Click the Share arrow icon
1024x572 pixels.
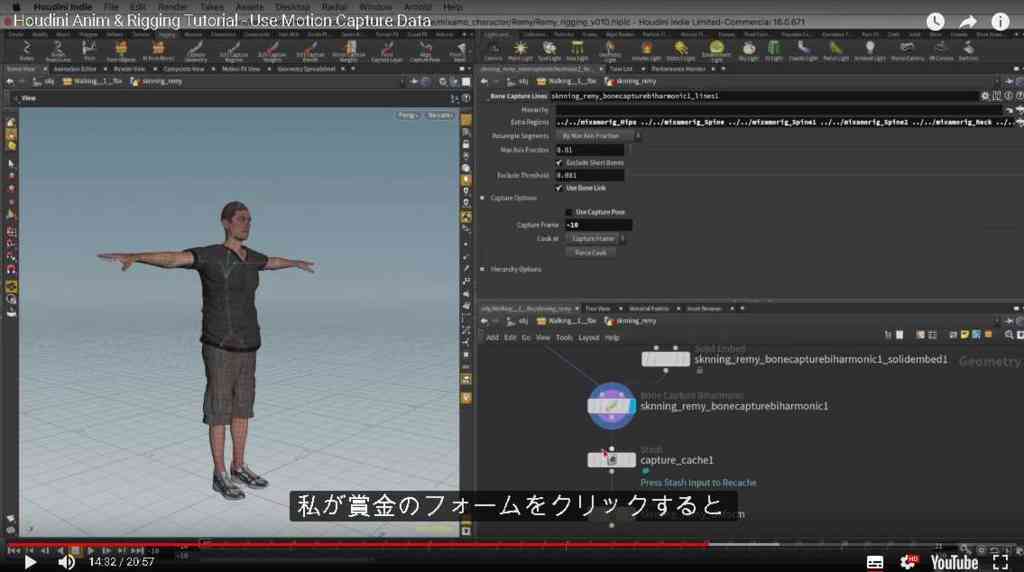968,22
